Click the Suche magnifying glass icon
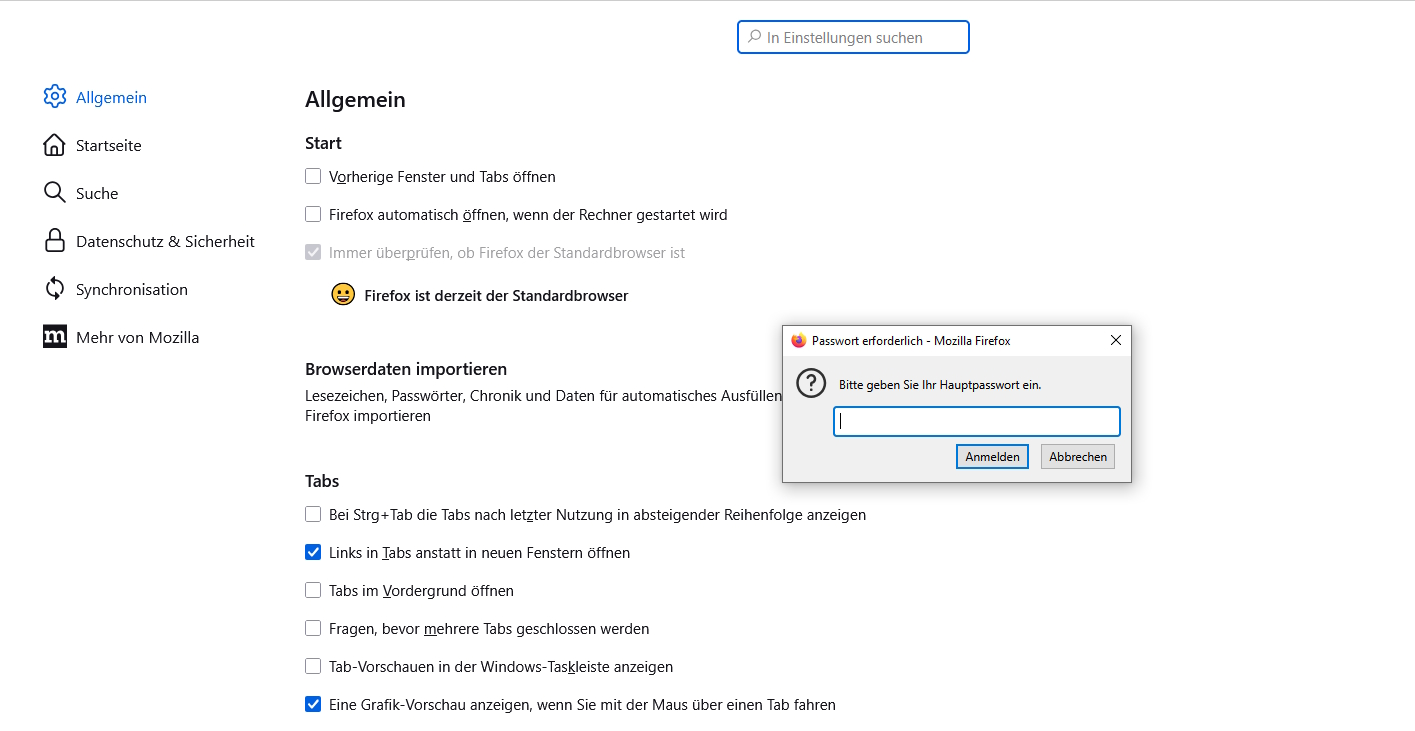1415x731 pixels. (55, 193)
